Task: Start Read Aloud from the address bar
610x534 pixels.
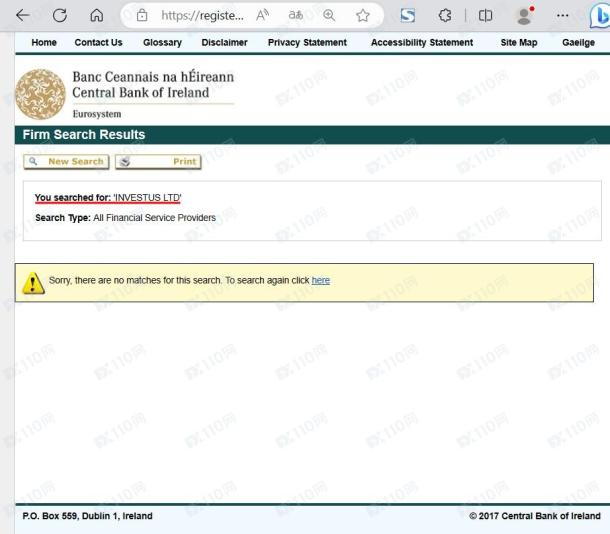Action: [263, 16]
